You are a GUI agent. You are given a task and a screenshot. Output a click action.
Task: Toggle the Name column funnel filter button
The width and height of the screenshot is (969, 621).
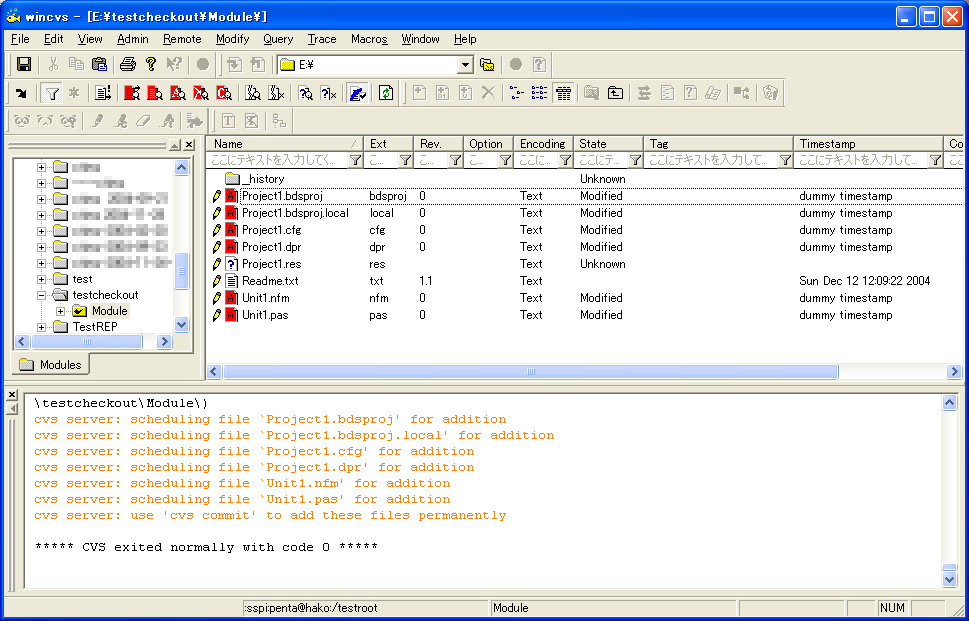(x=355, y=161)
